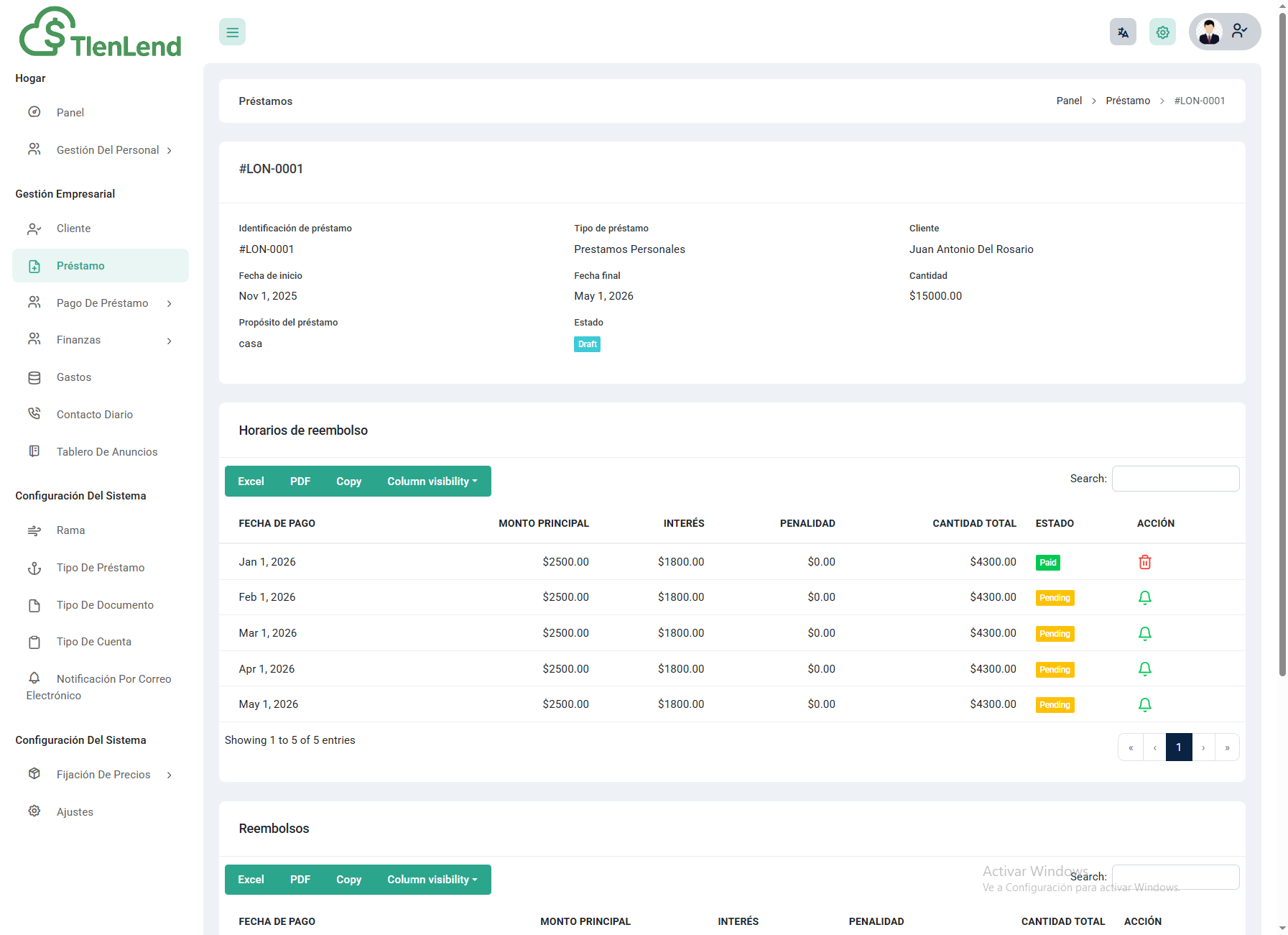Click the Search field in Horarios de reembolso

tap(1175, 479)
